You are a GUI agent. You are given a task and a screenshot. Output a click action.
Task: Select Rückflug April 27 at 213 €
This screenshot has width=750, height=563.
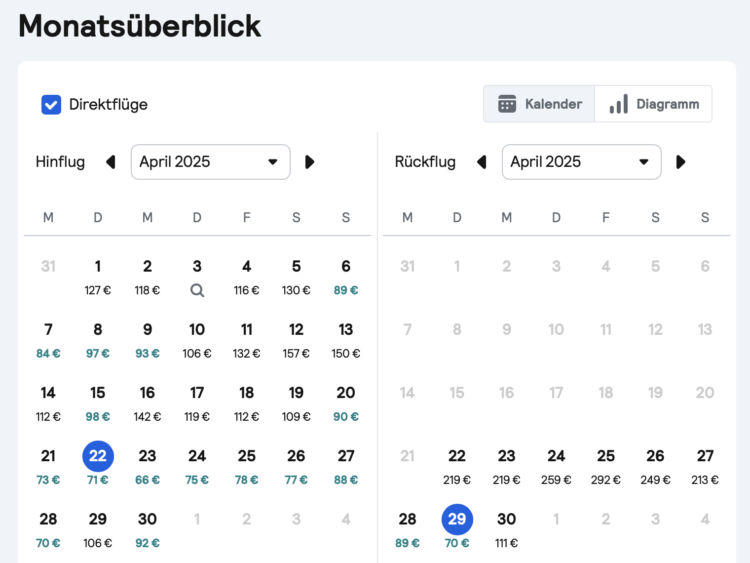[705, 467]
